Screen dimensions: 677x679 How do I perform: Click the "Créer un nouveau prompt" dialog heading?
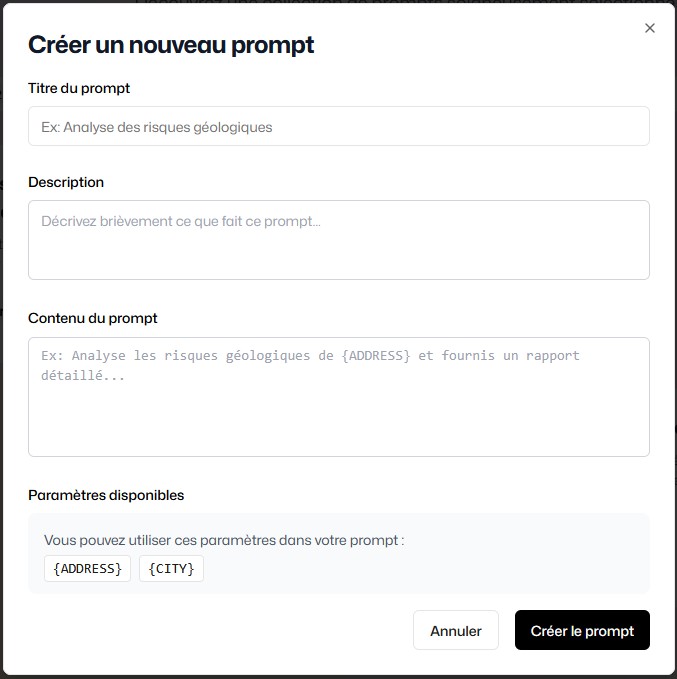point(171,44)
